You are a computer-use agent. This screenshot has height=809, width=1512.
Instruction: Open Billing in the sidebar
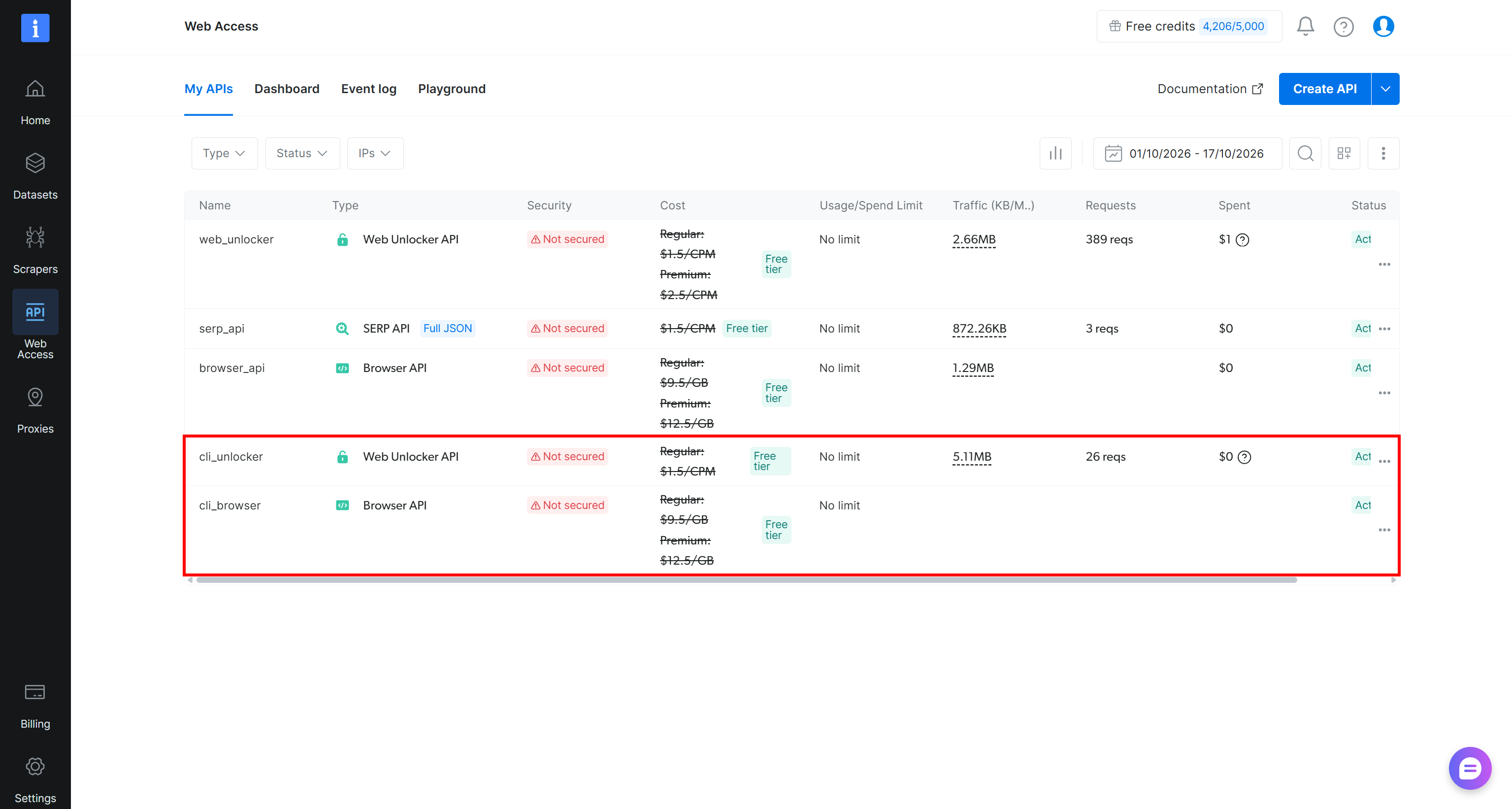click(x=35, y=706)
